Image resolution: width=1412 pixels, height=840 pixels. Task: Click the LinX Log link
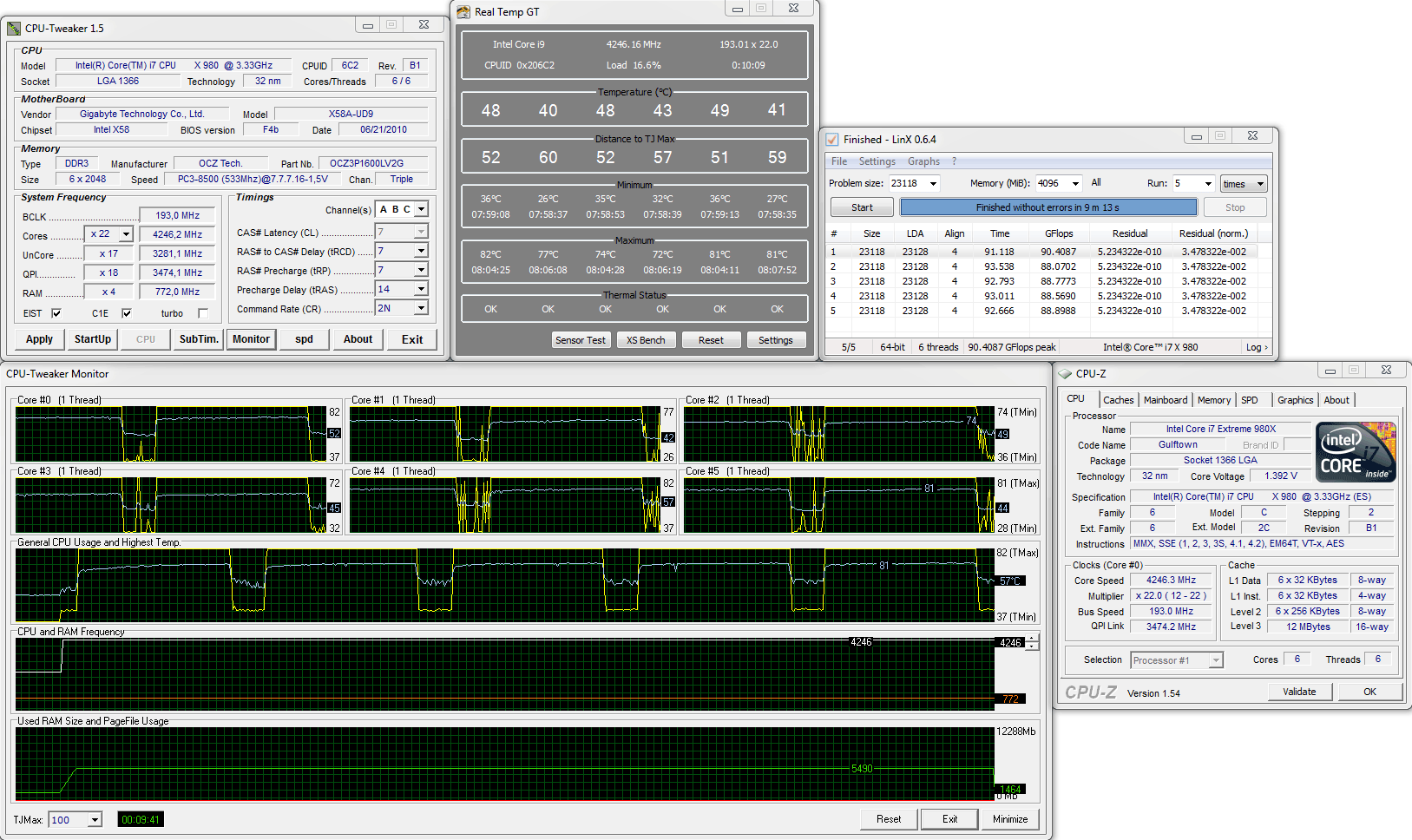1257,347
